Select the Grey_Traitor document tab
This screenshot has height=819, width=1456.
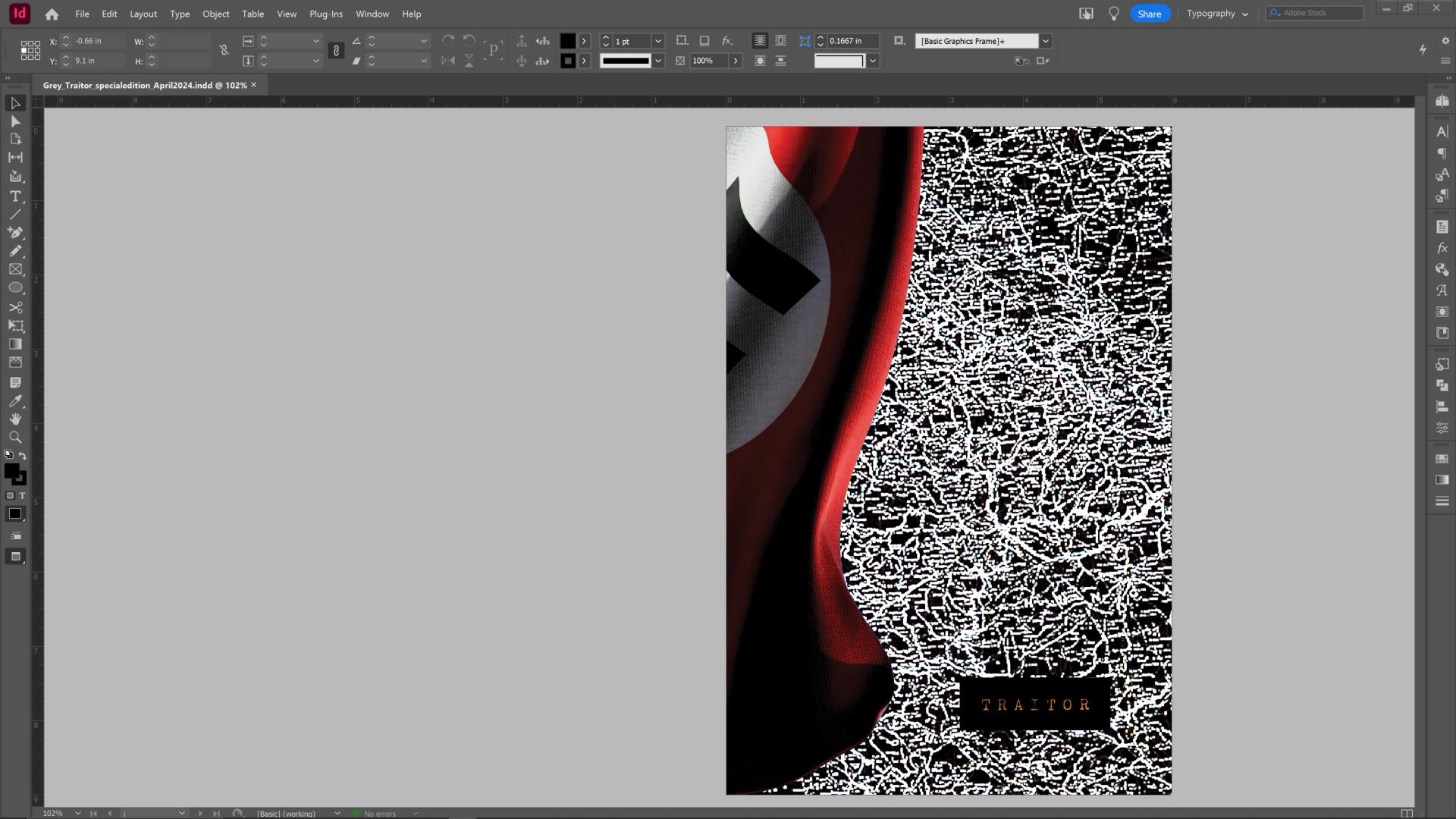click(144, 85)
